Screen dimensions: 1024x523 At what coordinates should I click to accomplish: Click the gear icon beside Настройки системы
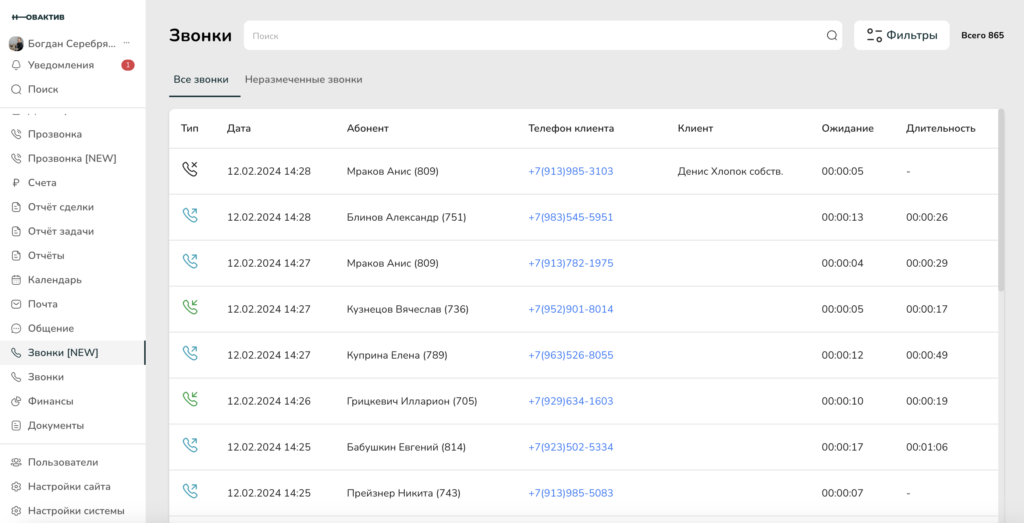[16, 511]
